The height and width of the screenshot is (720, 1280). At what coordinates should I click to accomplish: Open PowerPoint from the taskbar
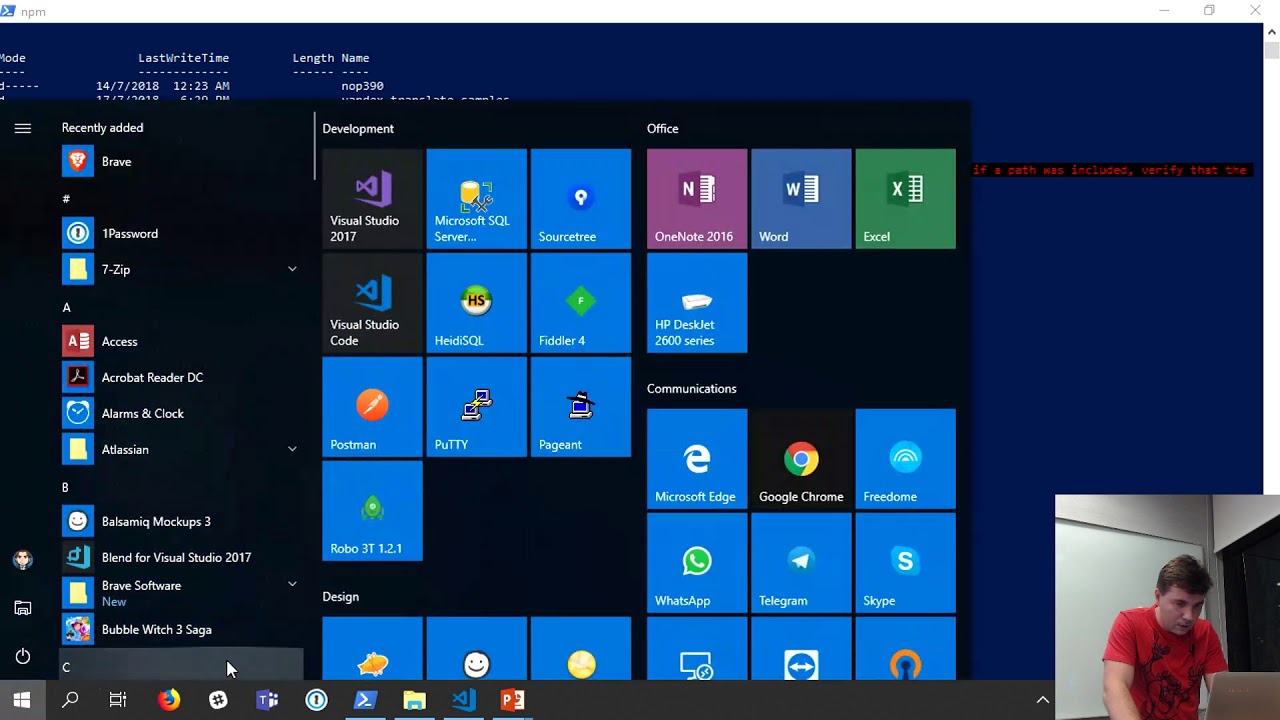tap(512, 700)
